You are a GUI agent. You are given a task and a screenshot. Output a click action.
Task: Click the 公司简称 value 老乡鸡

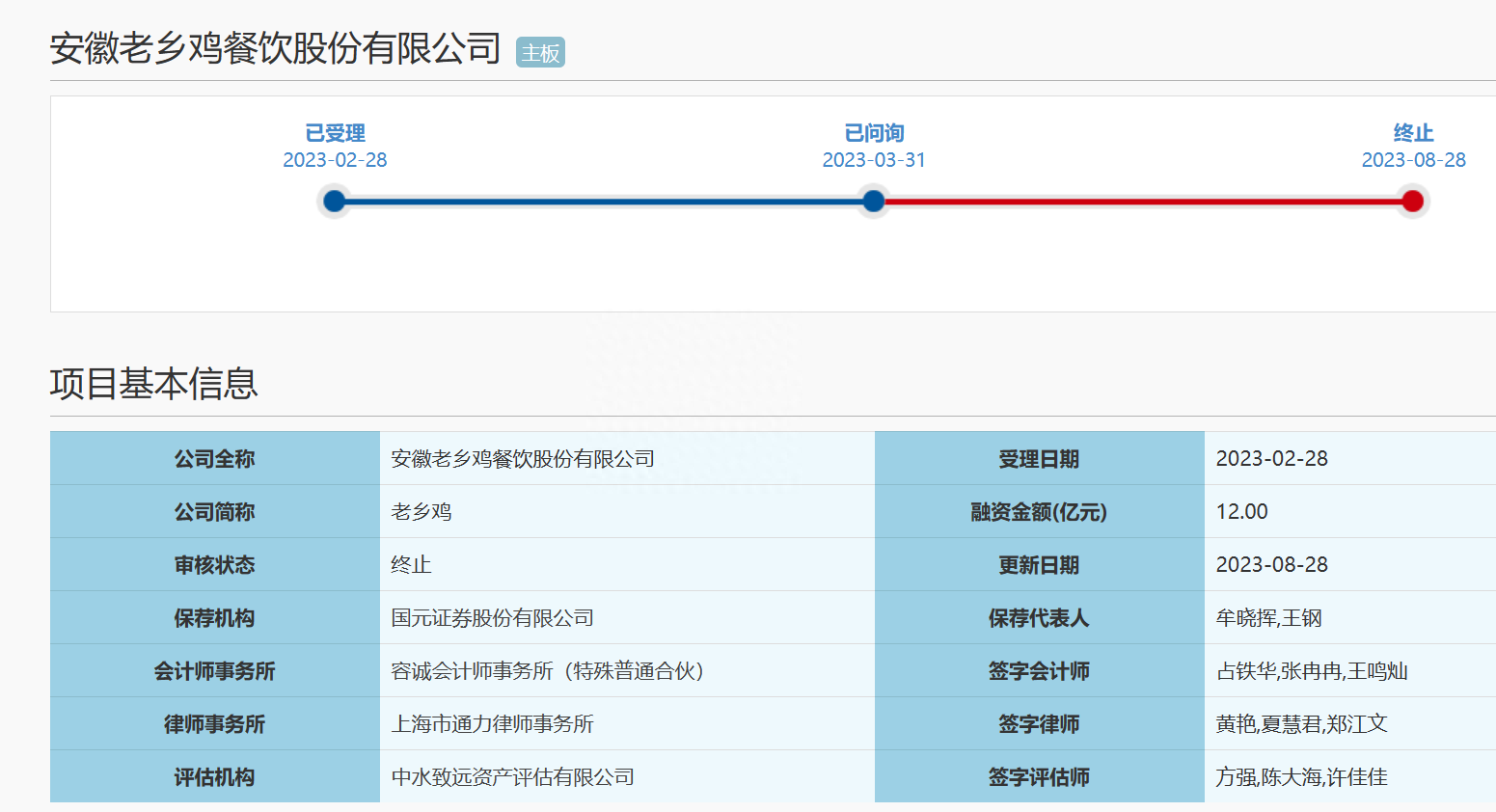[x=422, y=512]
